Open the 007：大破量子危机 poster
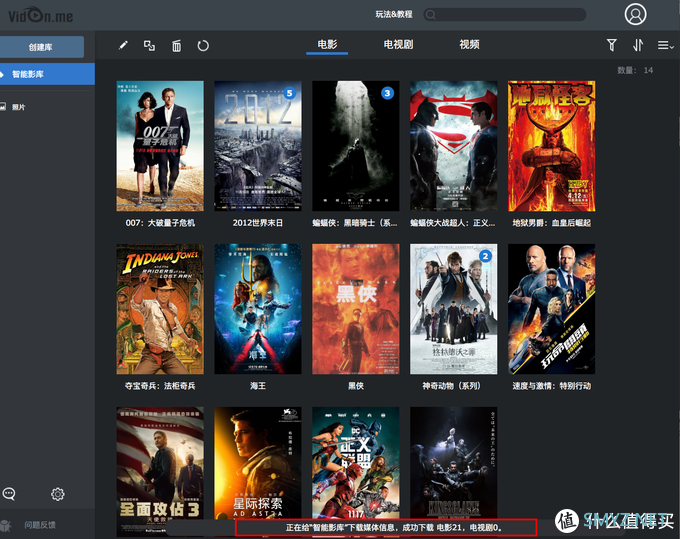Screen dimensions: 680x539 [160, 146]
